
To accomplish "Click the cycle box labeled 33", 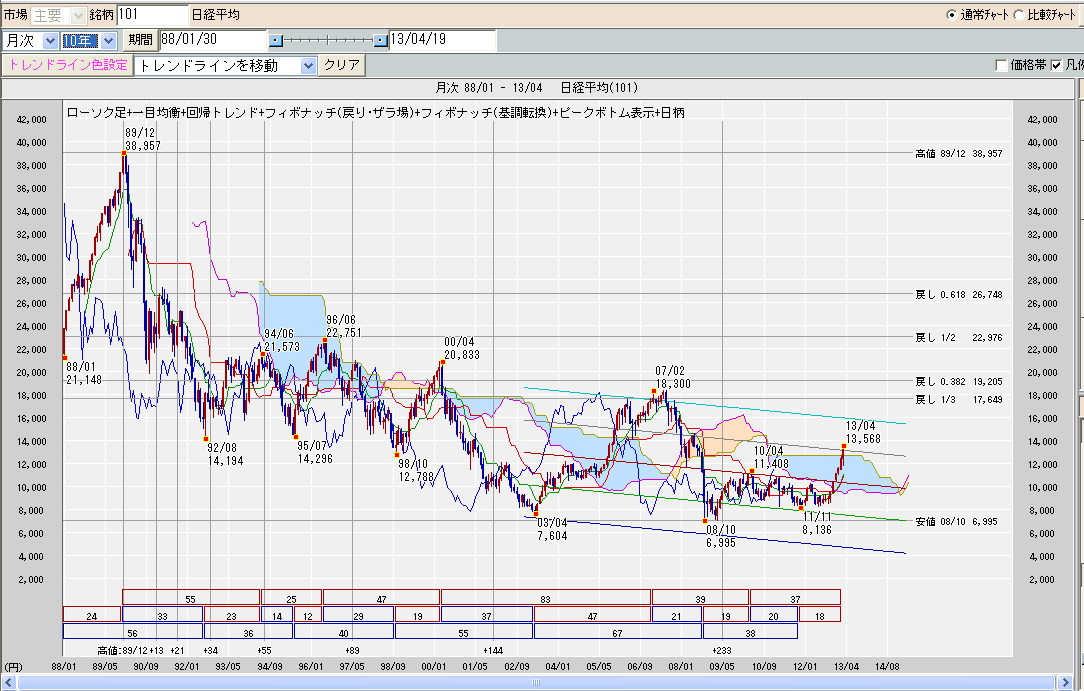I will [162, 614].
